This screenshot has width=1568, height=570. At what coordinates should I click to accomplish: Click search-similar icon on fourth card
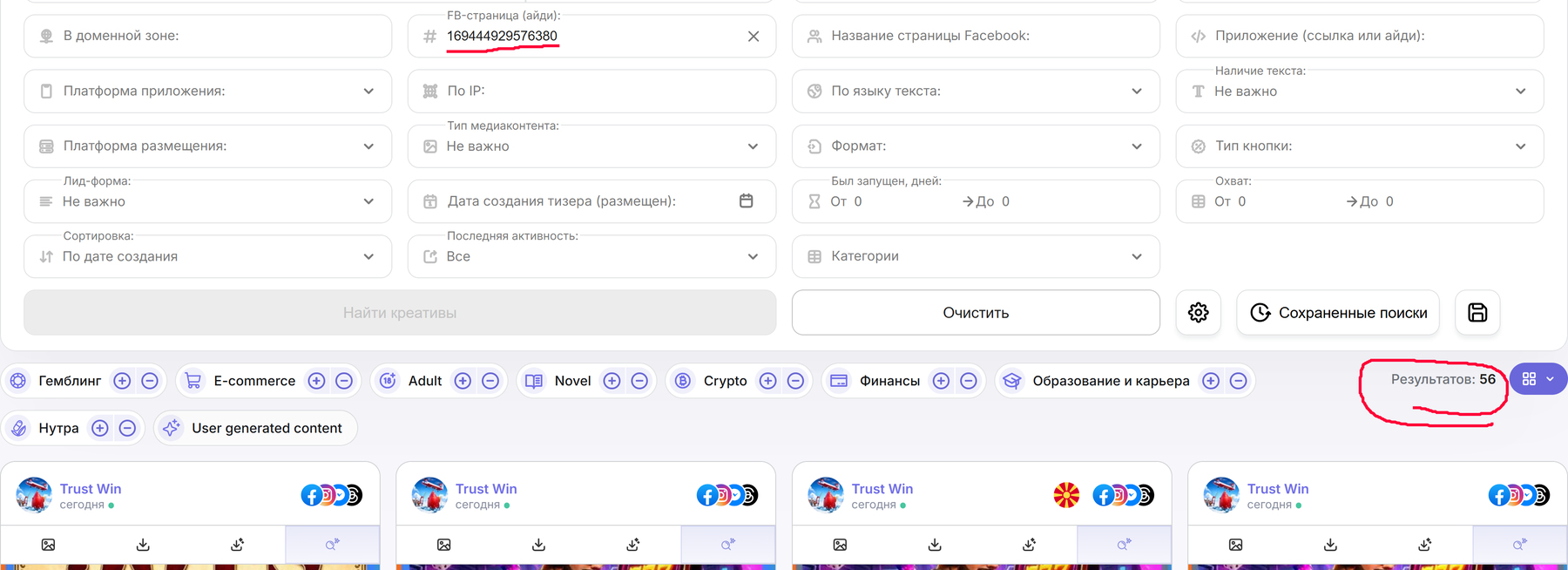click(1520, 545)
